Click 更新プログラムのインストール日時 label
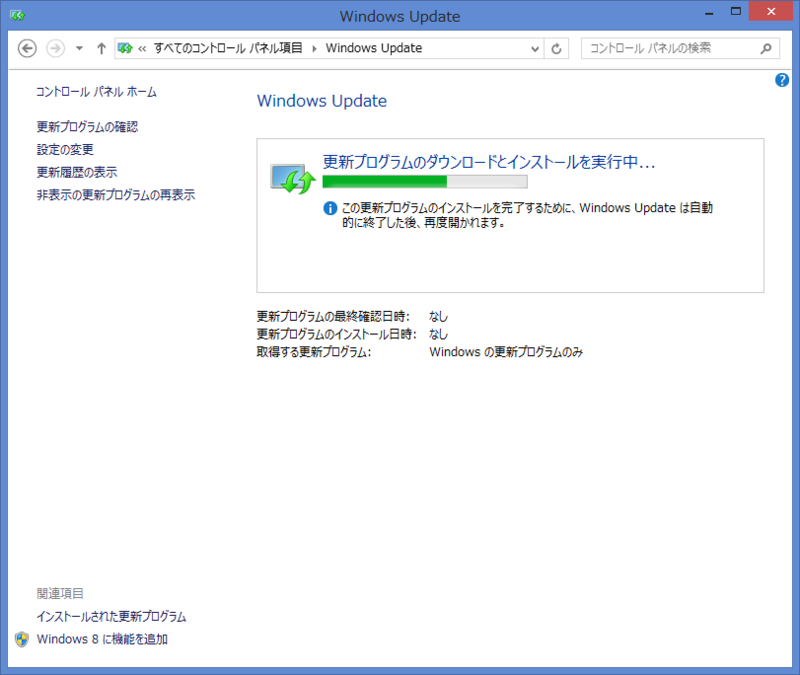 [x=337, y=334]
